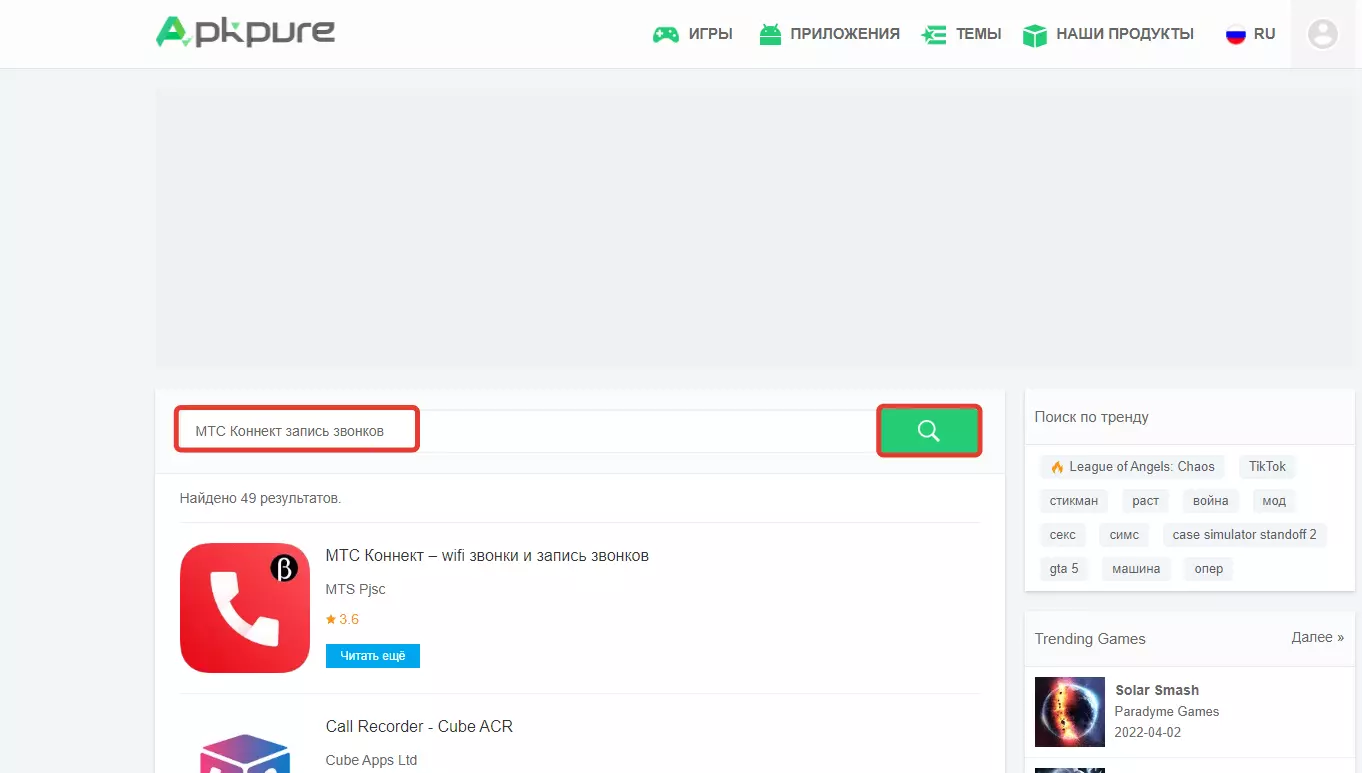
Task: Open the Solar Smash game thumbnail
Action: [x=1070, y=712]
